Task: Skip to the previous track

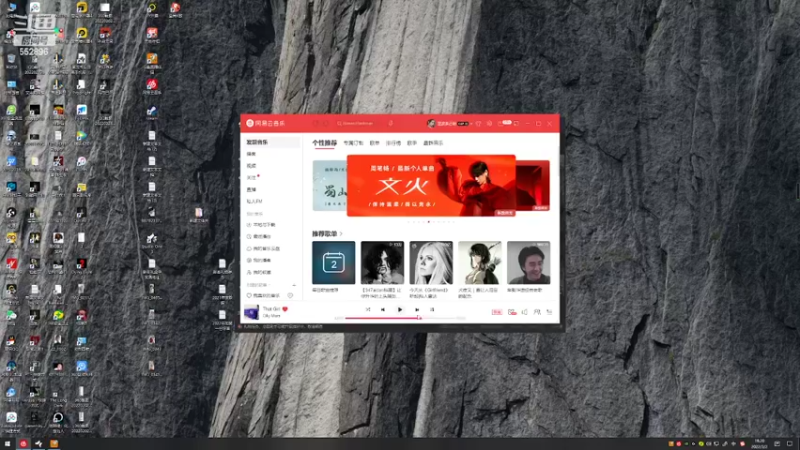Action: [x=383, y=310]
